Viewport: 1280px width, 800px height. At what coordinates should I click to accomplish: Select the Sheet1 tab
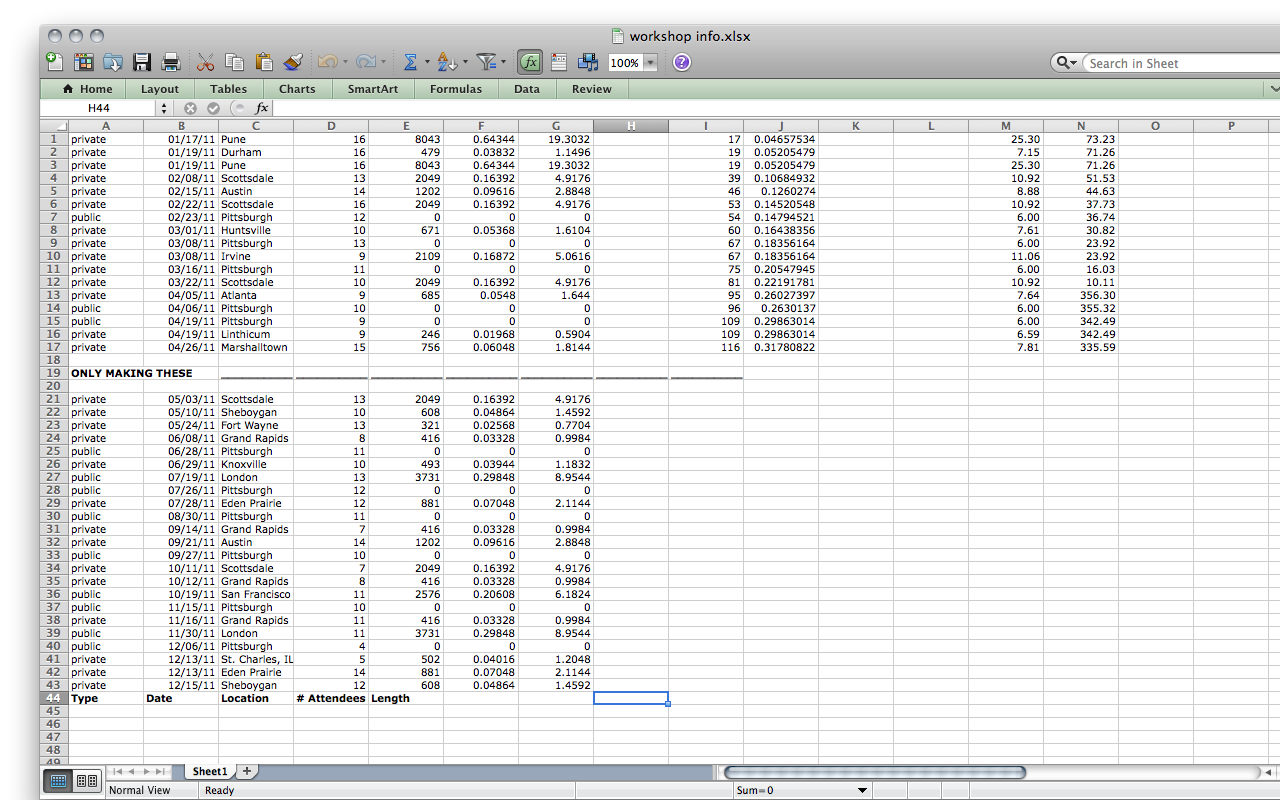point(210,771)
